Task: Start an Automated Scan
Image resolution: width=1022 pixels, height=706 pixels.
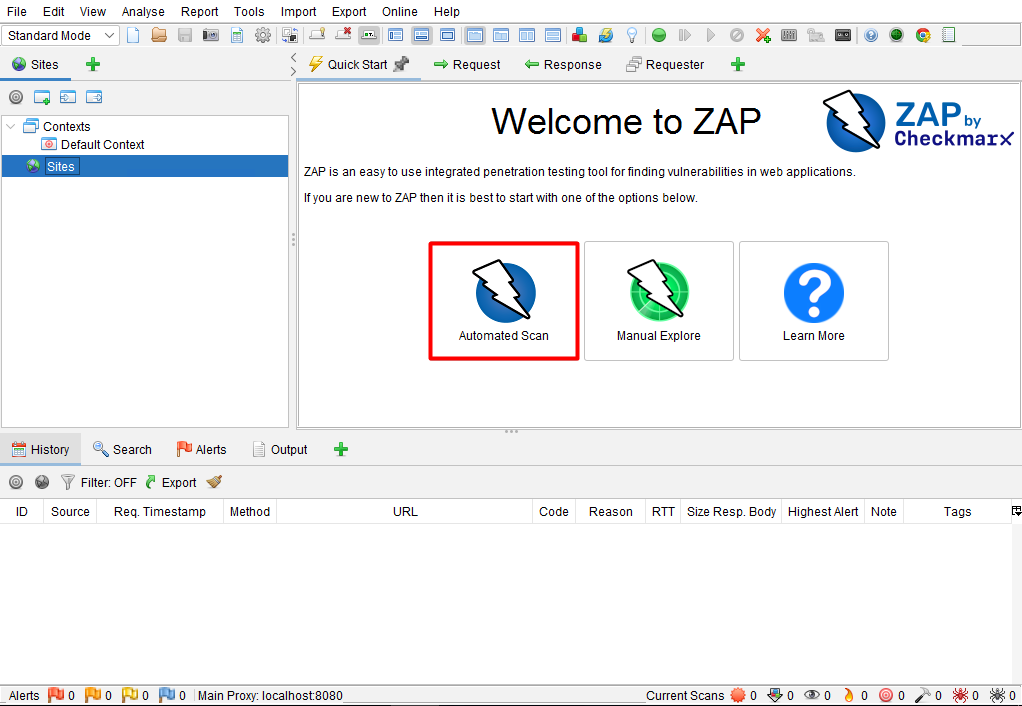Action: pyautogui.click(x=504, y=301)
